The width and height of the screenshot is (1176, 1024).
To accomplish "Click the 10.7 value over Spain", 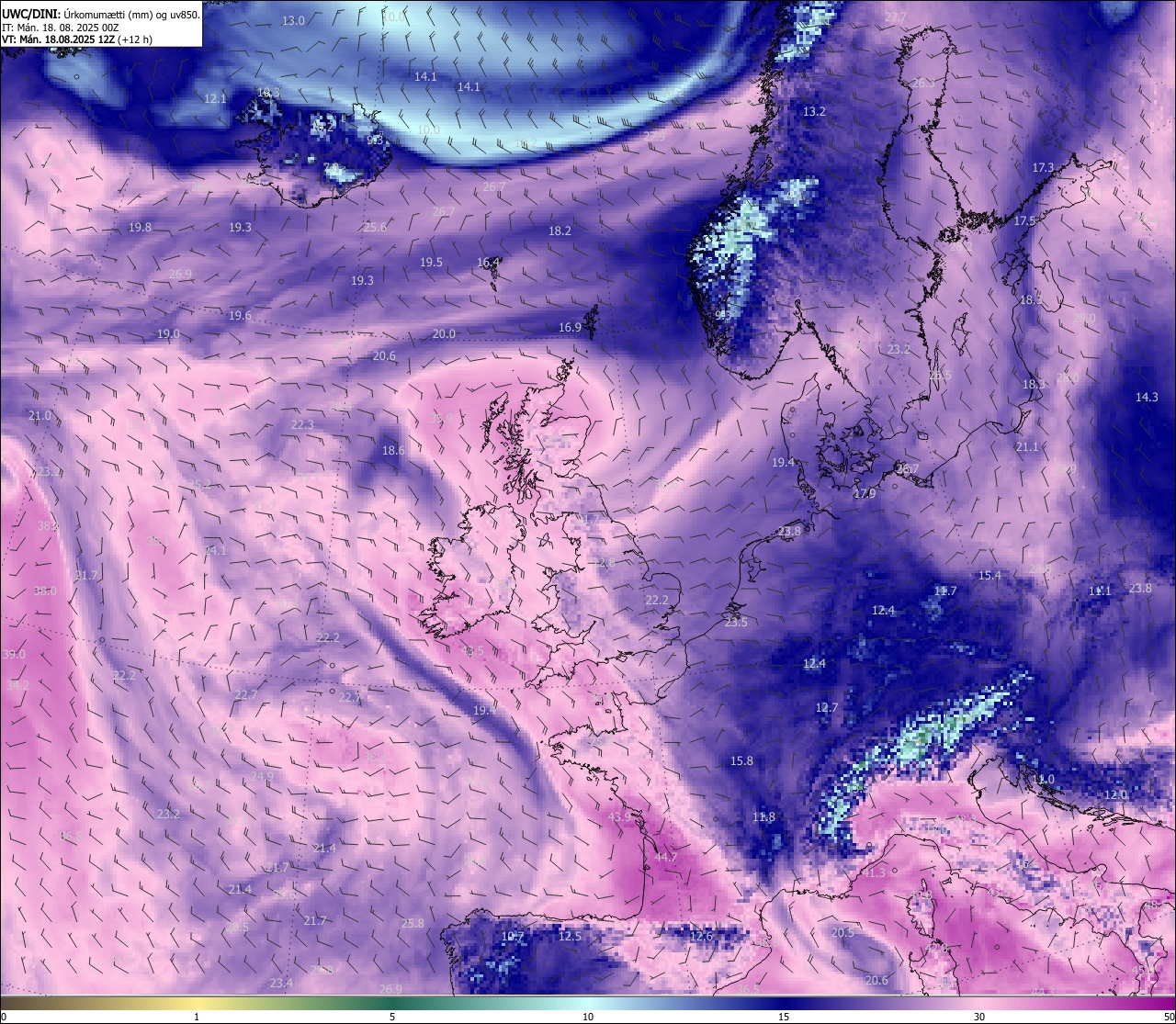I will [513, 937].
